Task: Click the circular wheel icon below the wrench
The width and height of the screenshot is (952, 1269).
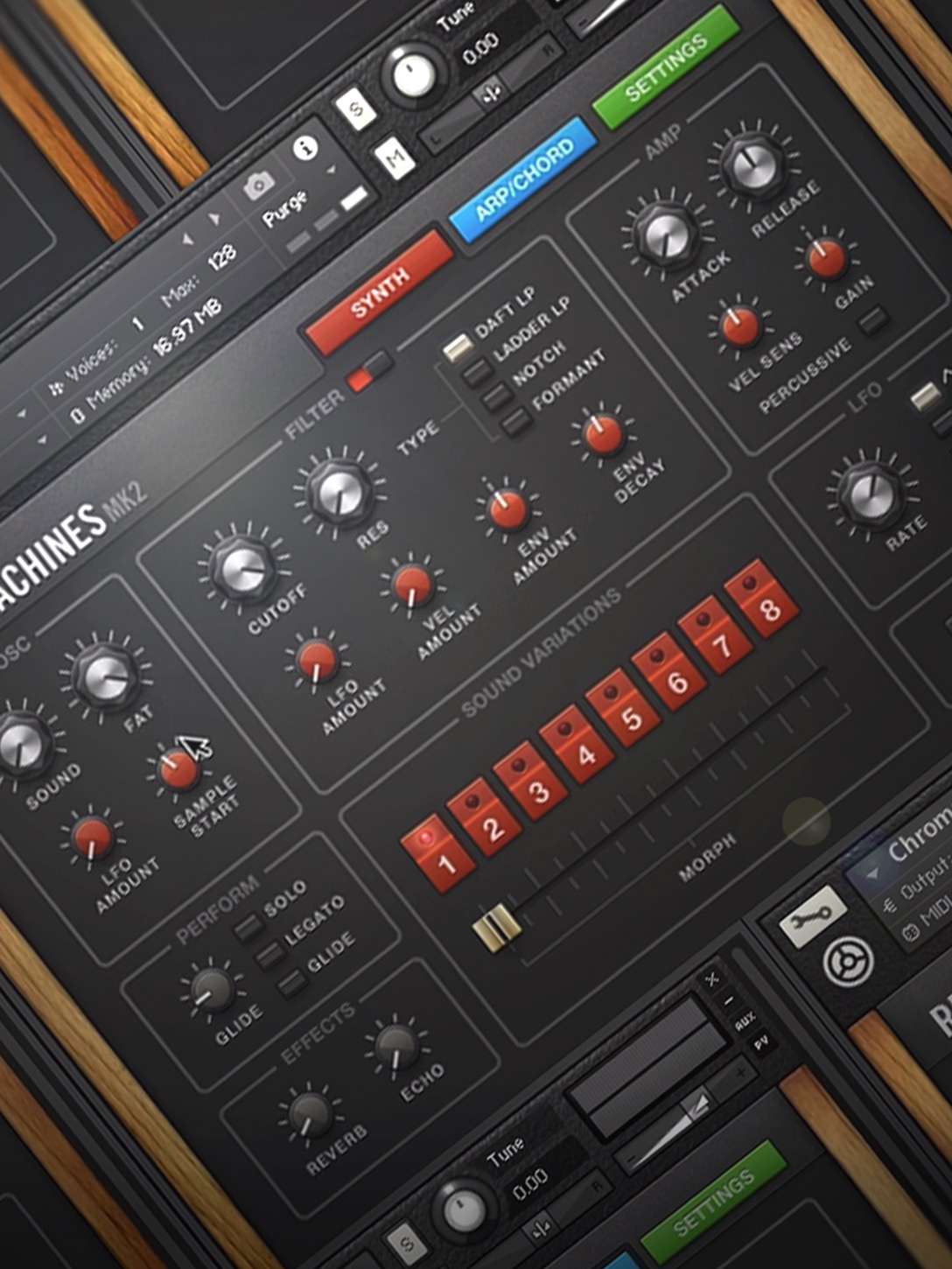Action: pos(847,961)
